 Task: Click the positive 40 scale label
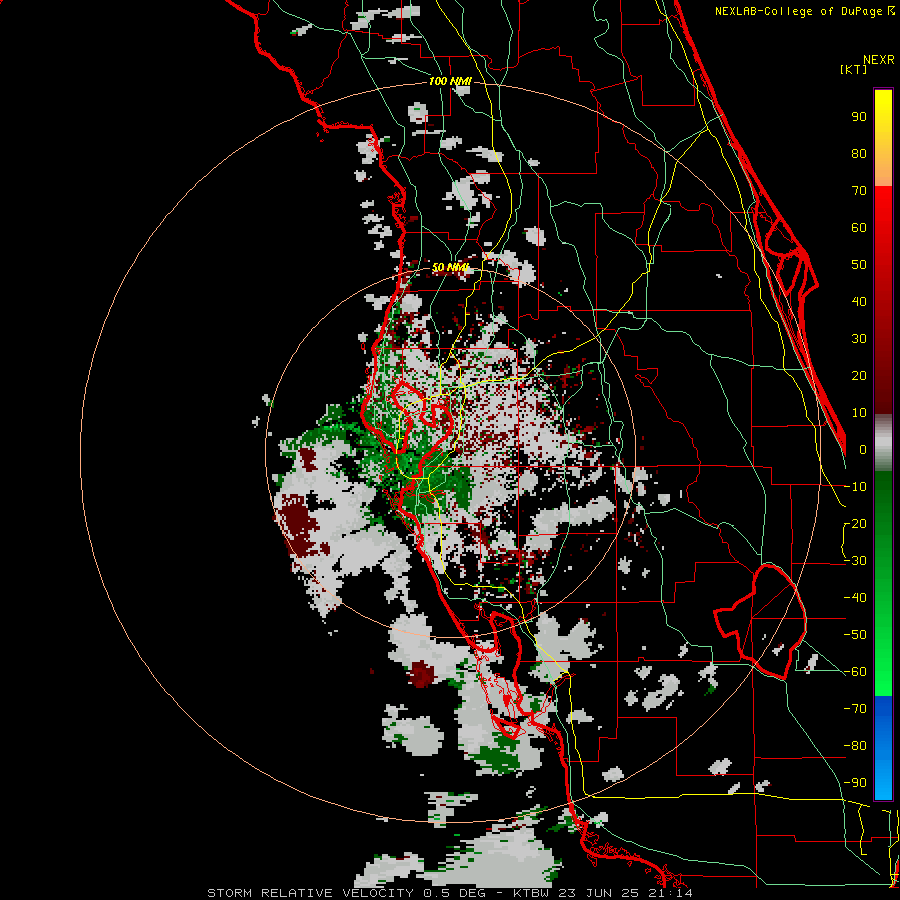point(859,302)
